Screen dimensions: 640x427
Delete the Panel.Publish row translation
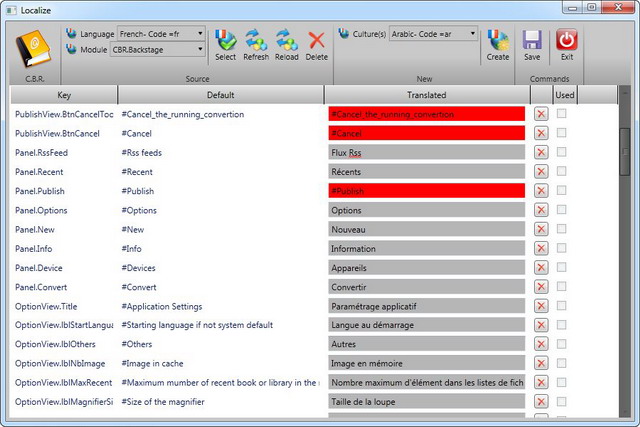[x=541, y=191]
